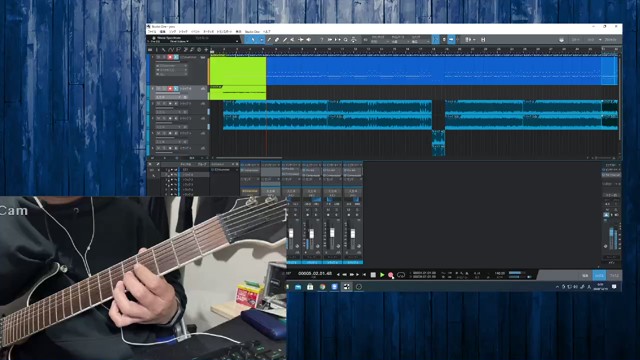This screenshot has height=360, width=640.
Task: Open the snap mode dropdown in the toolbar
Action: coord(420,42)
